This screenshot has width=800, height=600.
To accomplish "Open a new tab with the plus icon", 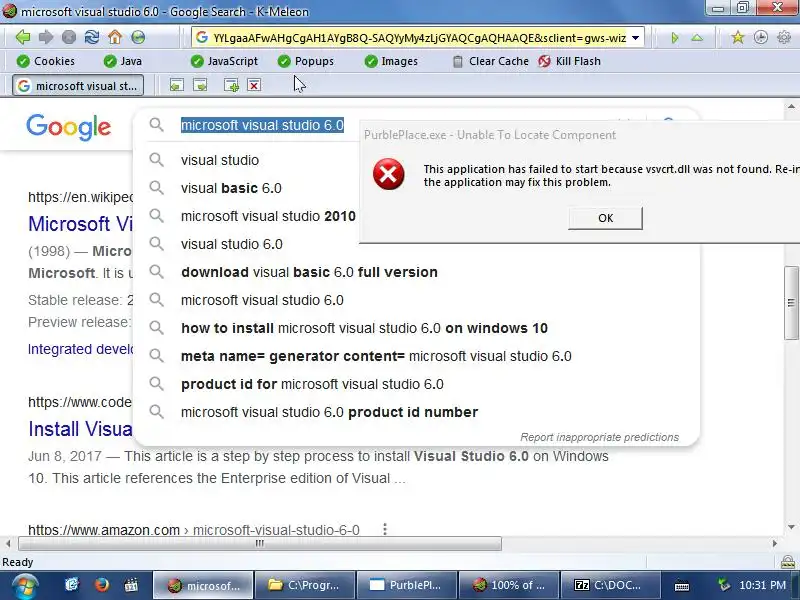I will point(231,85).
